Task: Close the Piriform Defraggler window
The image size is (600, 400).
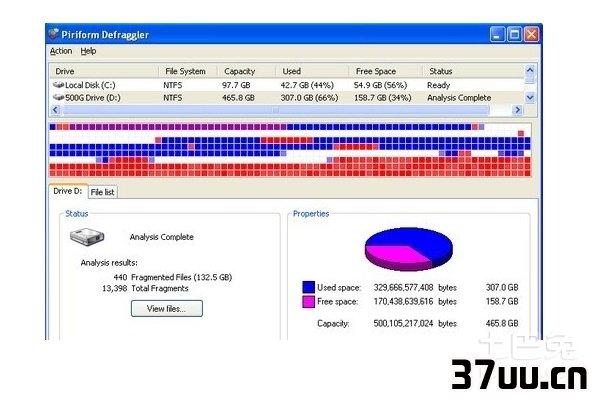Action: pyautogui.click(x=532, y=35)
